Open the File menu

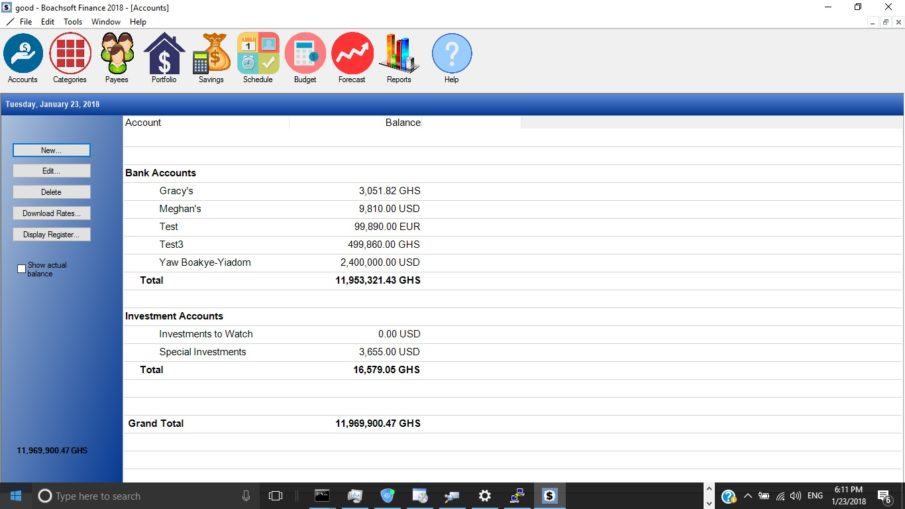[25, 21]
